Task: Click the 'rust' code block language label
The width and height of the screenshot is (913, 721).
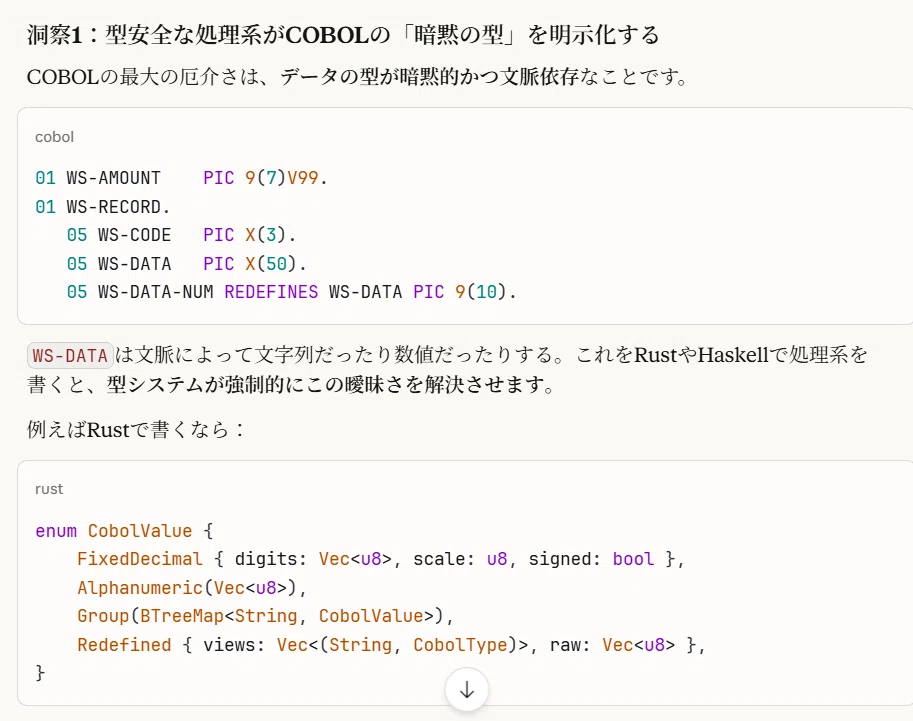Action: click(49, 489)
